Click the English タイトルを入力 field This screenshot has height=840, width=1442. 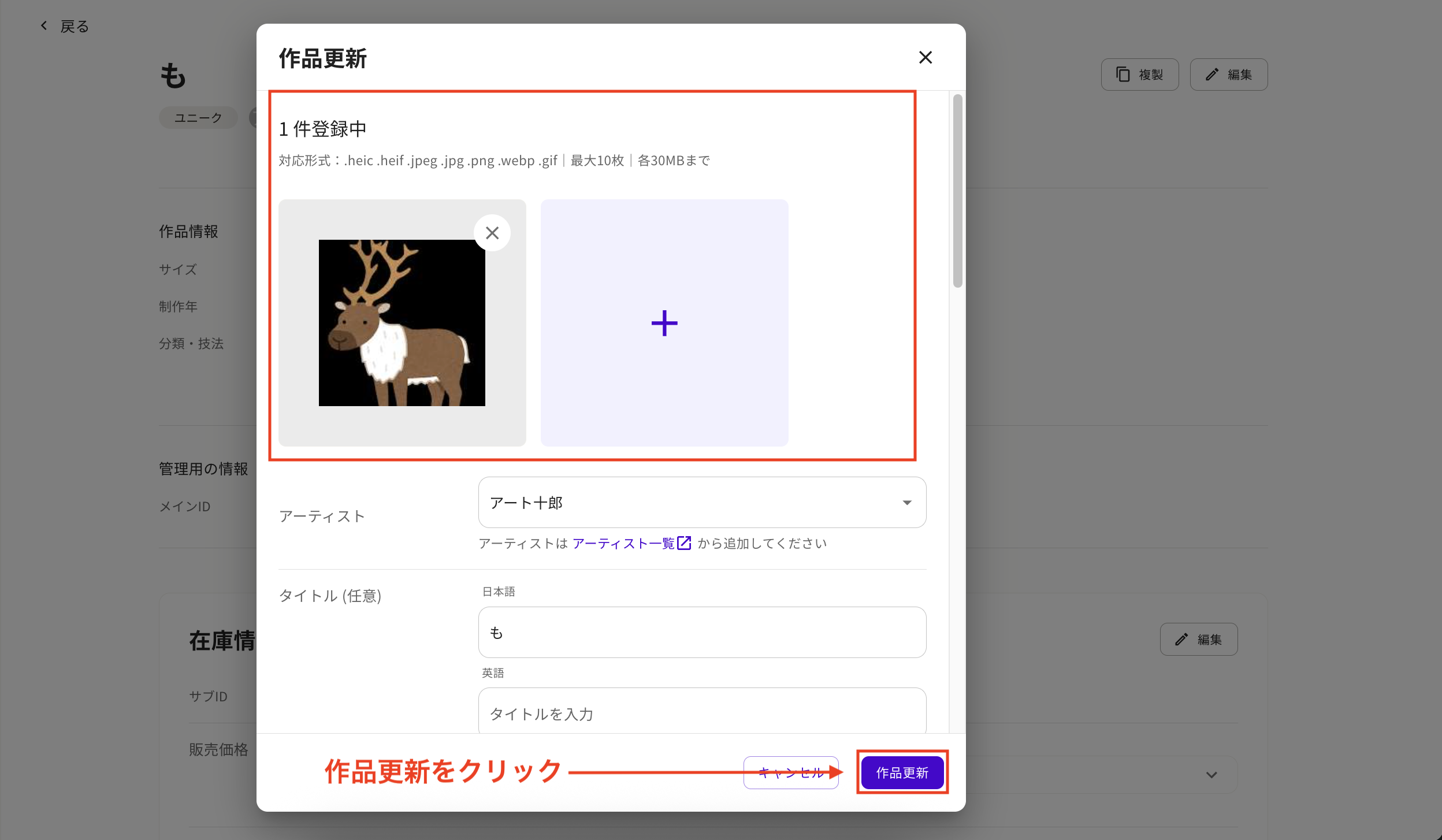pos(701,713)
